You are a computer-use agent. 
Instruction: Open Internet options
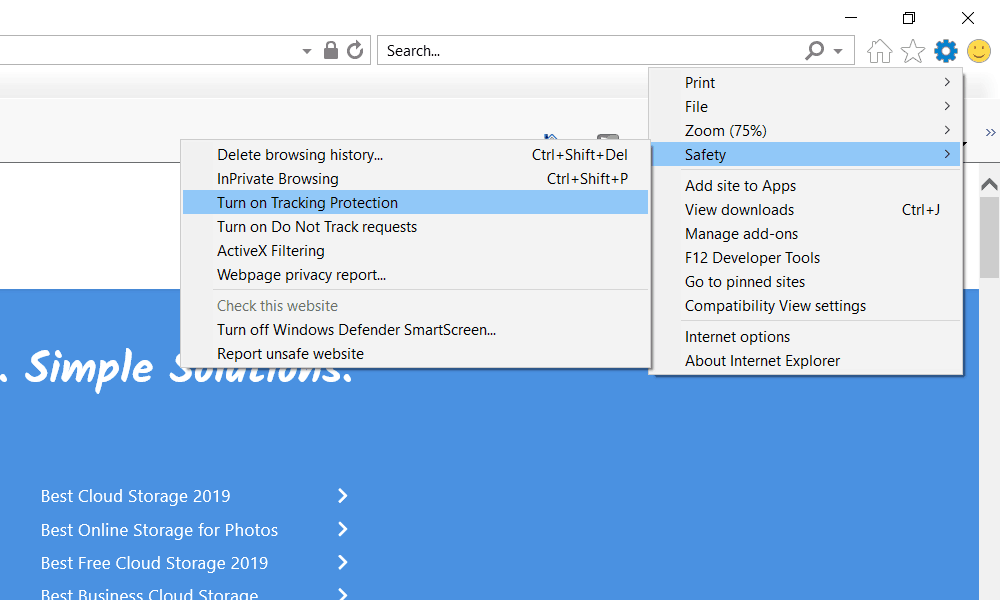click(x=806, y=337)
